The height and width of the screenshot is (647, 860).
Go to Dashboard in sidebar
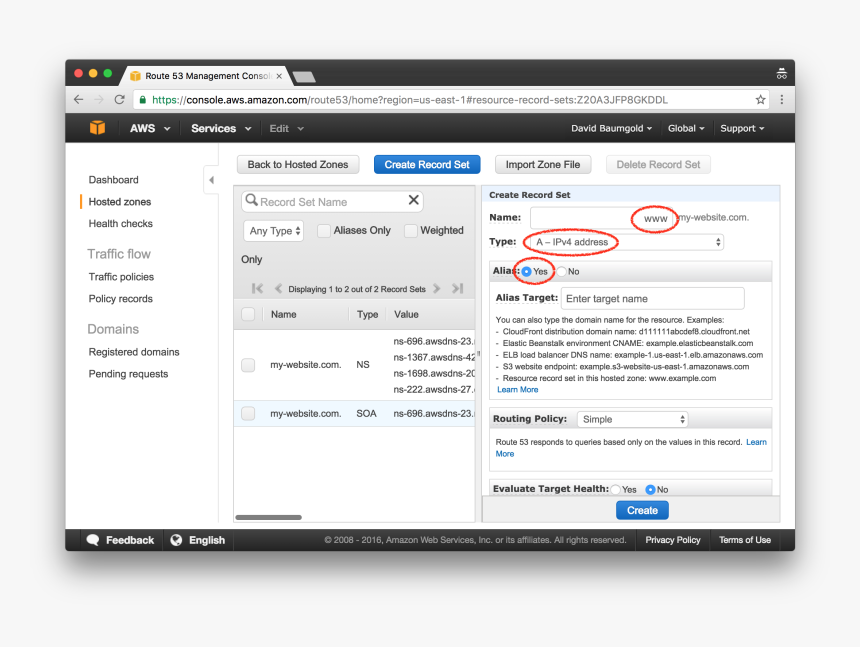[114, 180]
